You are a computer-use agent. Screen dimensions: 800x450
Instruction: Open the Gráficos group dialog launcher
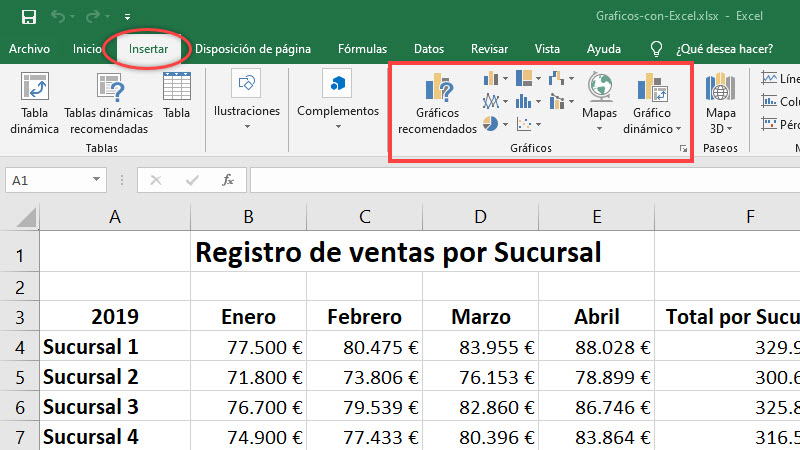point(684,149)
